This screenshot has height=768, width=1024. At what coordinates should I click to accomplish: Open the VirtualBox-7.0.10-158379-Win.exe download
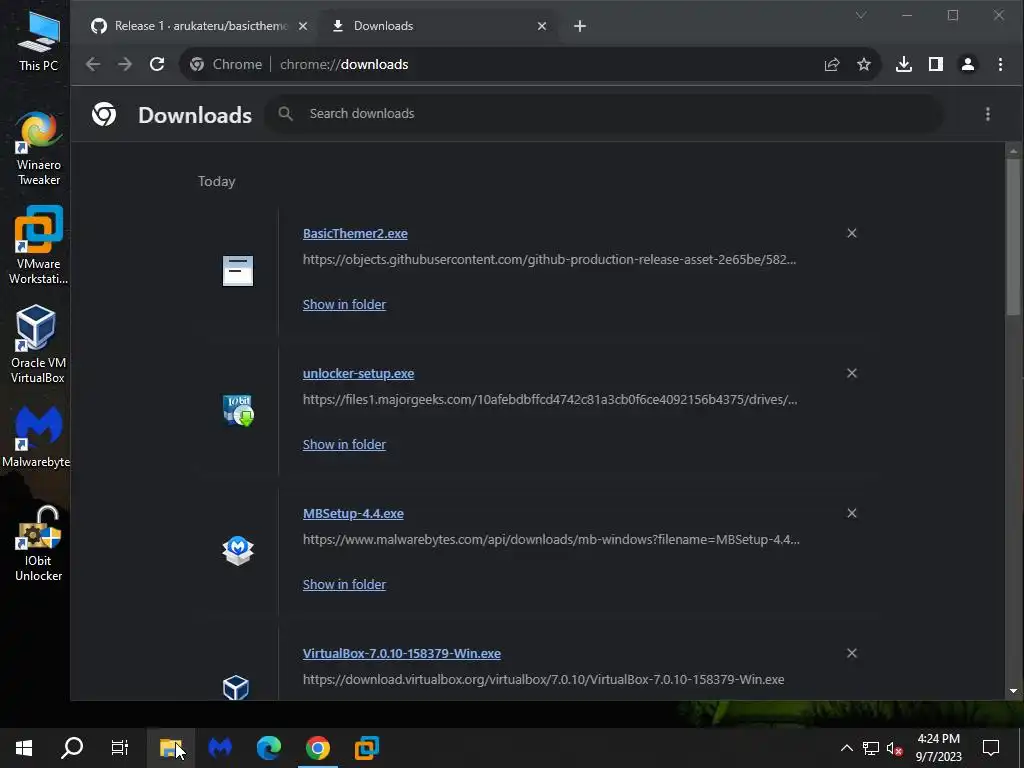pos(402,654)
